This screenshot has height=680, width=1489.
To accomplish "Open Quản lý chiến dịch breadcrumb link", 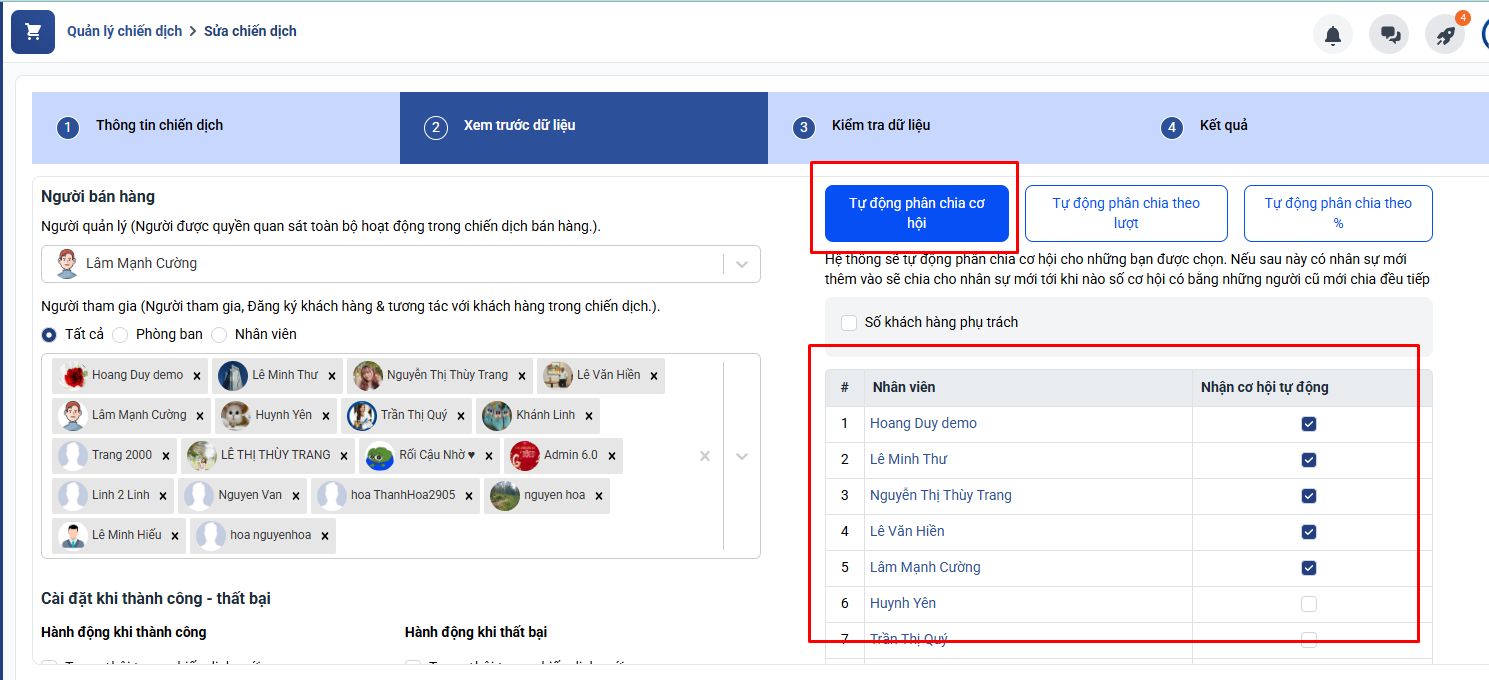I will pyautogui.click(x=125, y=31).
